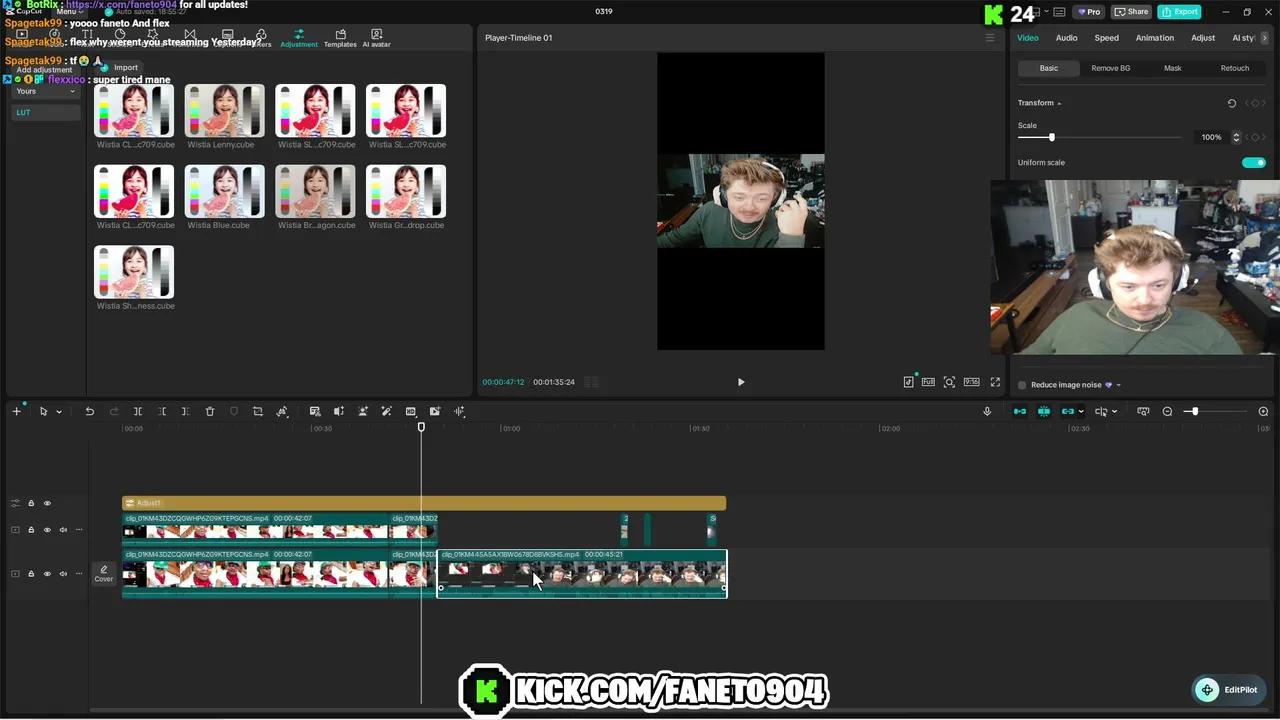Select the Wistia Blue.cube LUT thumbnail
Image resolution: width=1280 pixels, height=720 pixels.
click(224, 191)
